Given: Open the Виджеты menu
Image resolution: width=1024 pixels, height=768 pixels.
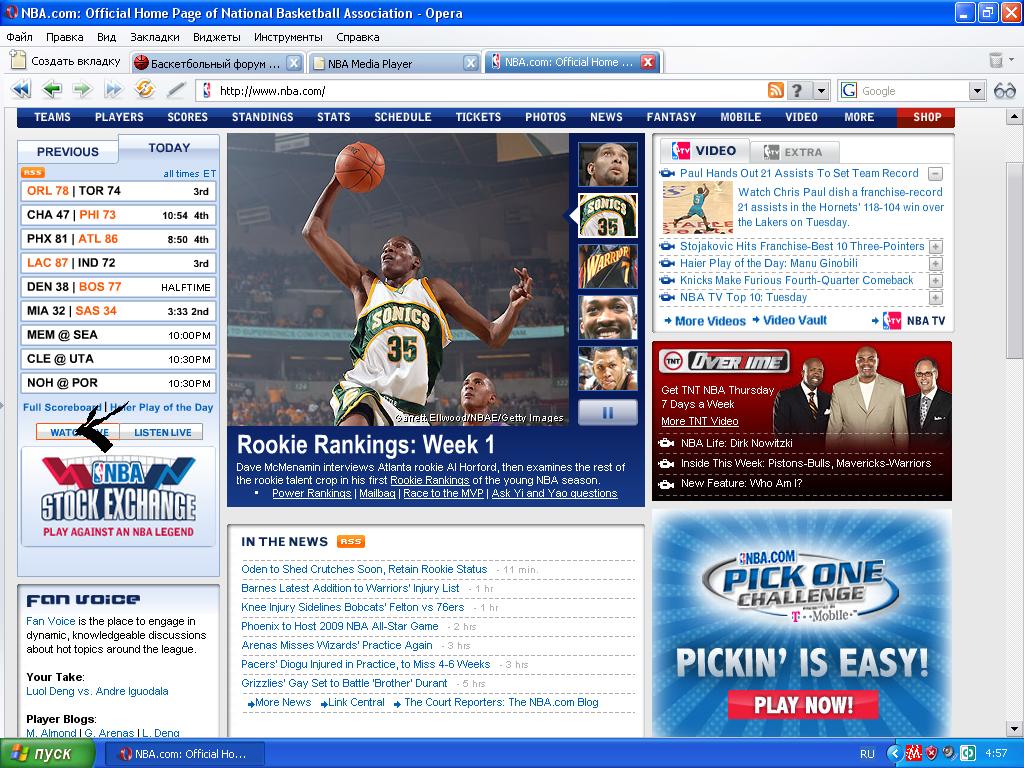Looking at the screenshot, I should click(x=217, y=37).
